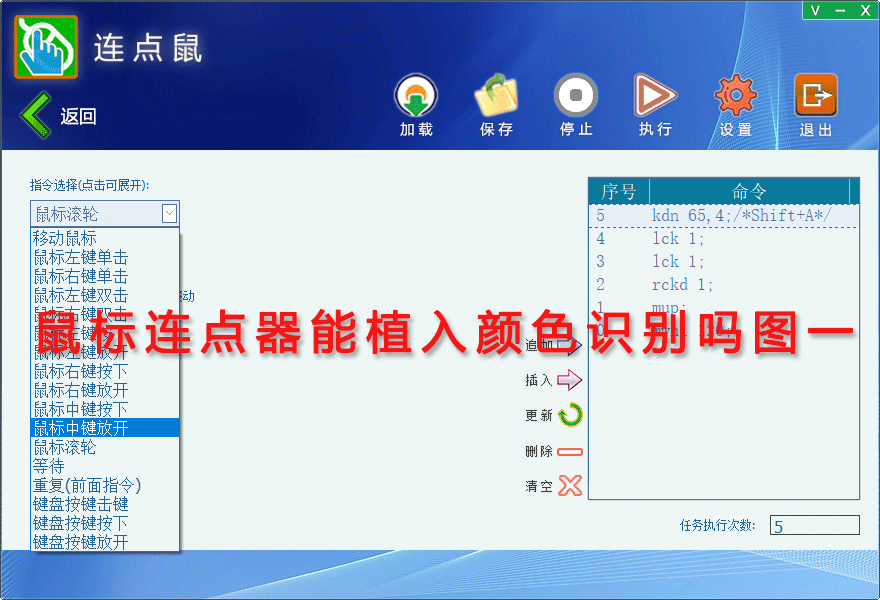Clear all commands with the 清空 X icon

coord(570,486)
